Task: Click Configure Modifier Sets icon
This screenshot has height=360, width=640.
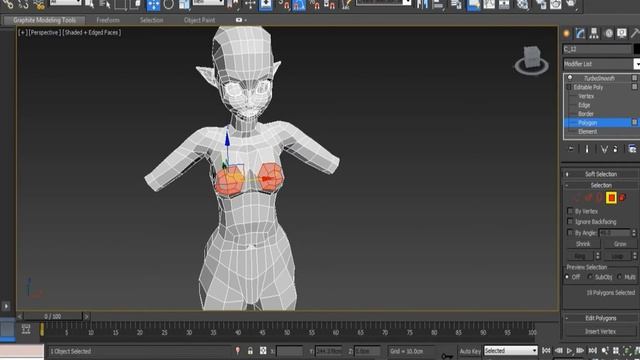Action: [x=632, y=149]
